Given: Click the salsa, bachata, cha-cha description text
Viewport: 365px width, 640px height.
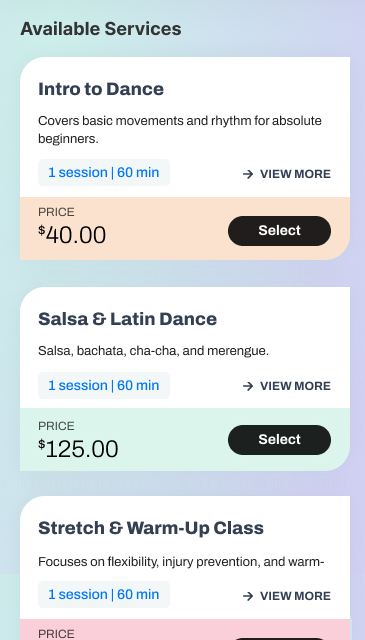Looking at the screenshot, I should click(x=154, y=351).
